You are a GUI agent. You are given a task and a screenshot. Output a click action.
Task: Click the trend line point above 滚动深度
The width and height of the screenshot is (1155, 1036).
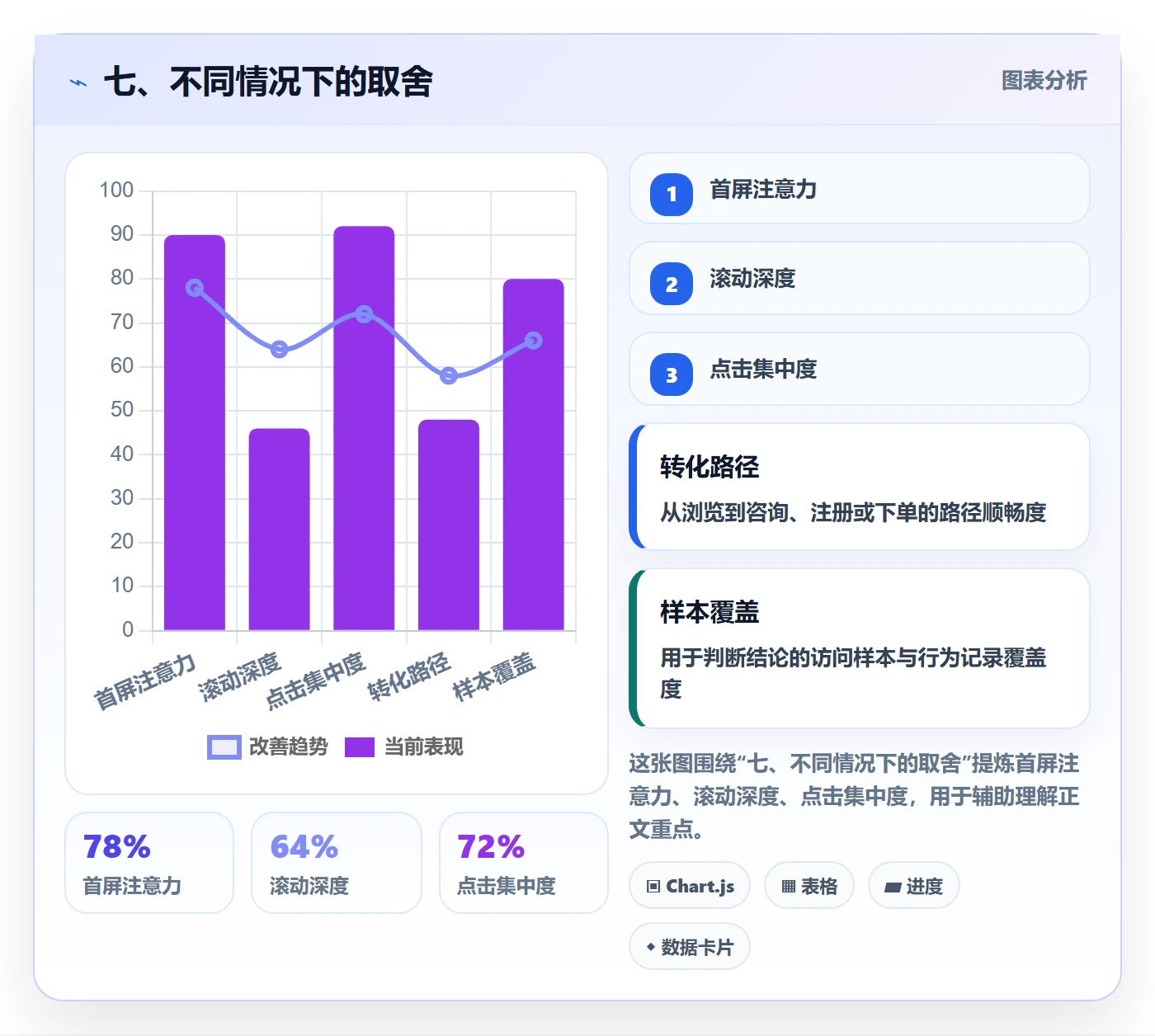(x=280, y=350)
